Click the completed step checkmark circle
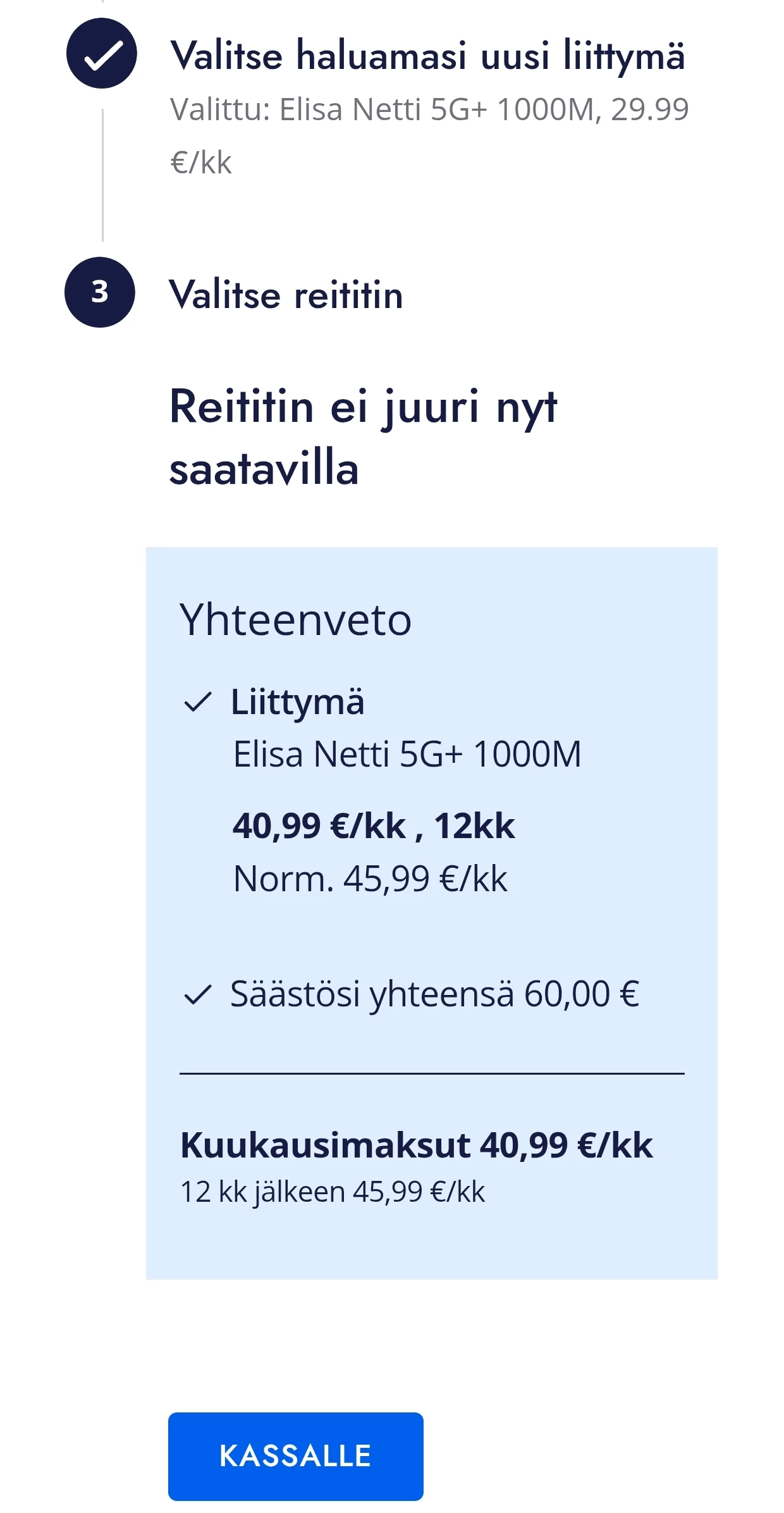Image resolution: width=784 pixels, height=1513 pixels. pyautogui.click(x=101, y=54)
